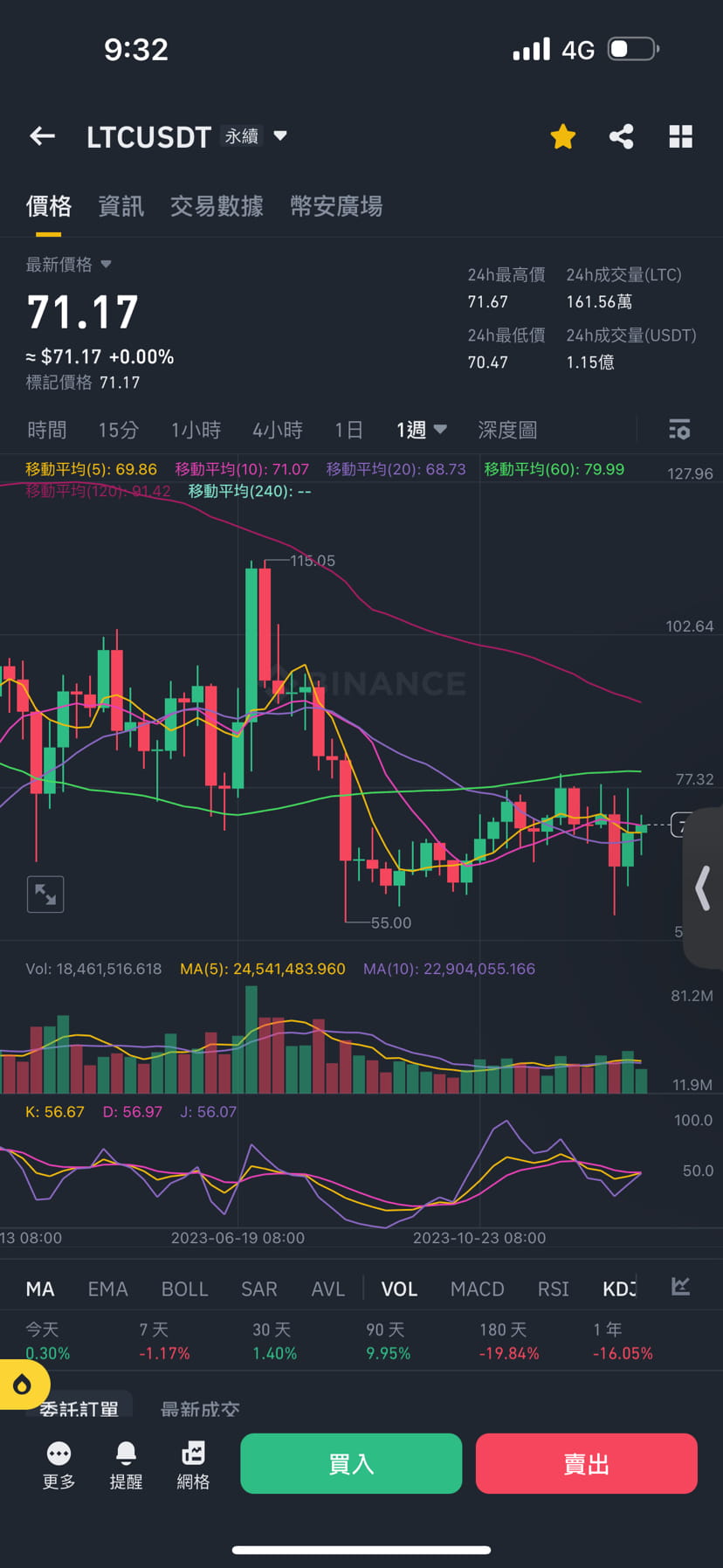Open the 網格 grid trading icon
The height and width of the screenshot is (1568, 723).
pos(194,1465)
